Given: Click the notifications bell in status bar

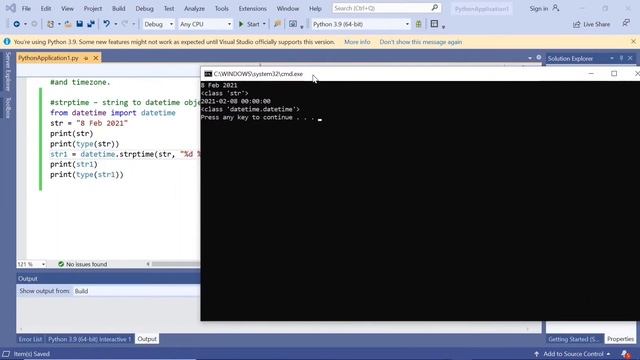Looking at the screenshot, I should click(625, 354).
